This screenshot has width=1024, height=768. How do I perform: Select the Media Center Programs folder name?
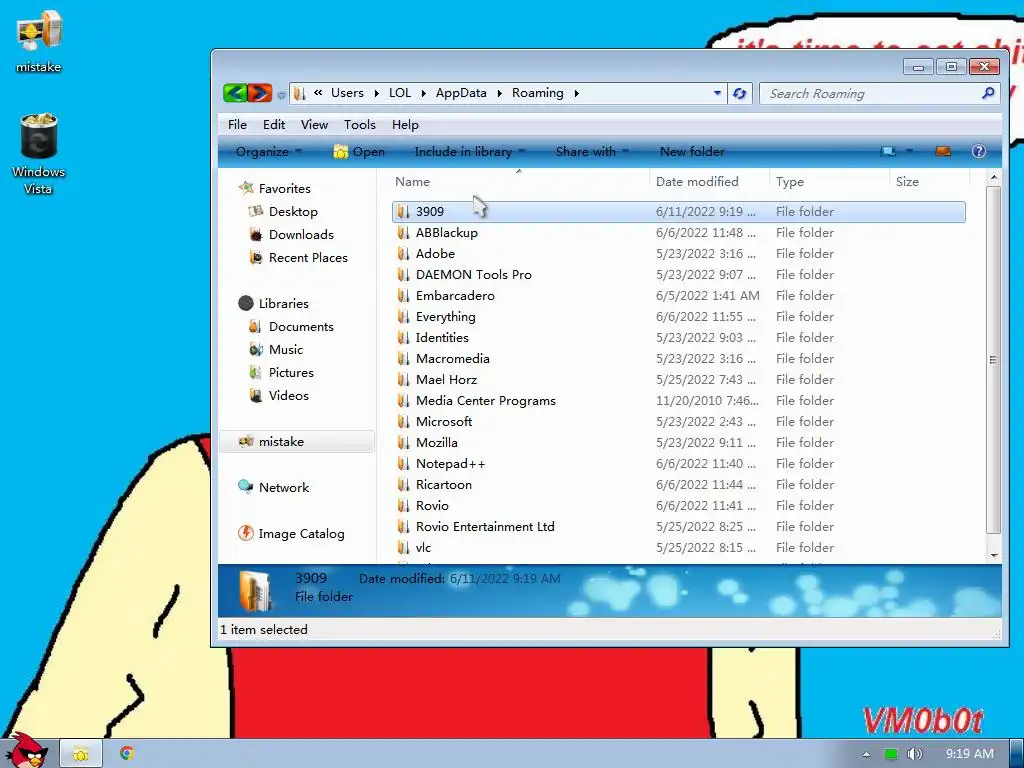[485, 401]
